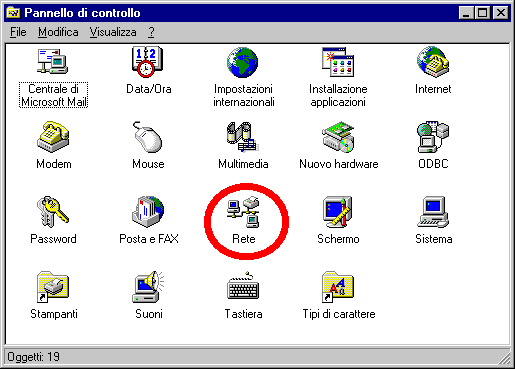Open the Visualizza menu

pyautogui.click(x=113, y=32)
